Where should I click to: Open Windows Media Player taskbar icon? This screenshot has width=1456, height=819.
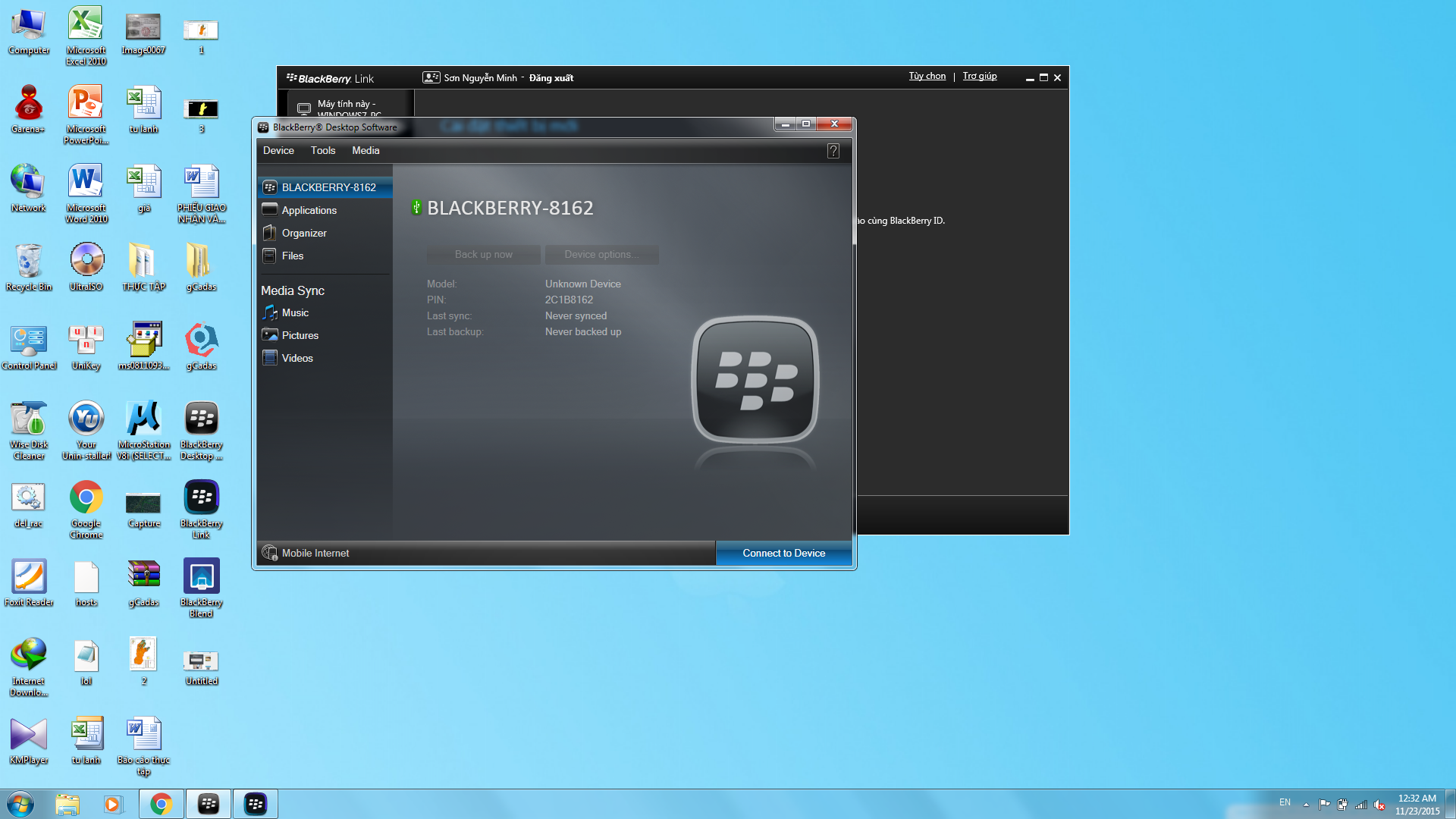point(113,804)
